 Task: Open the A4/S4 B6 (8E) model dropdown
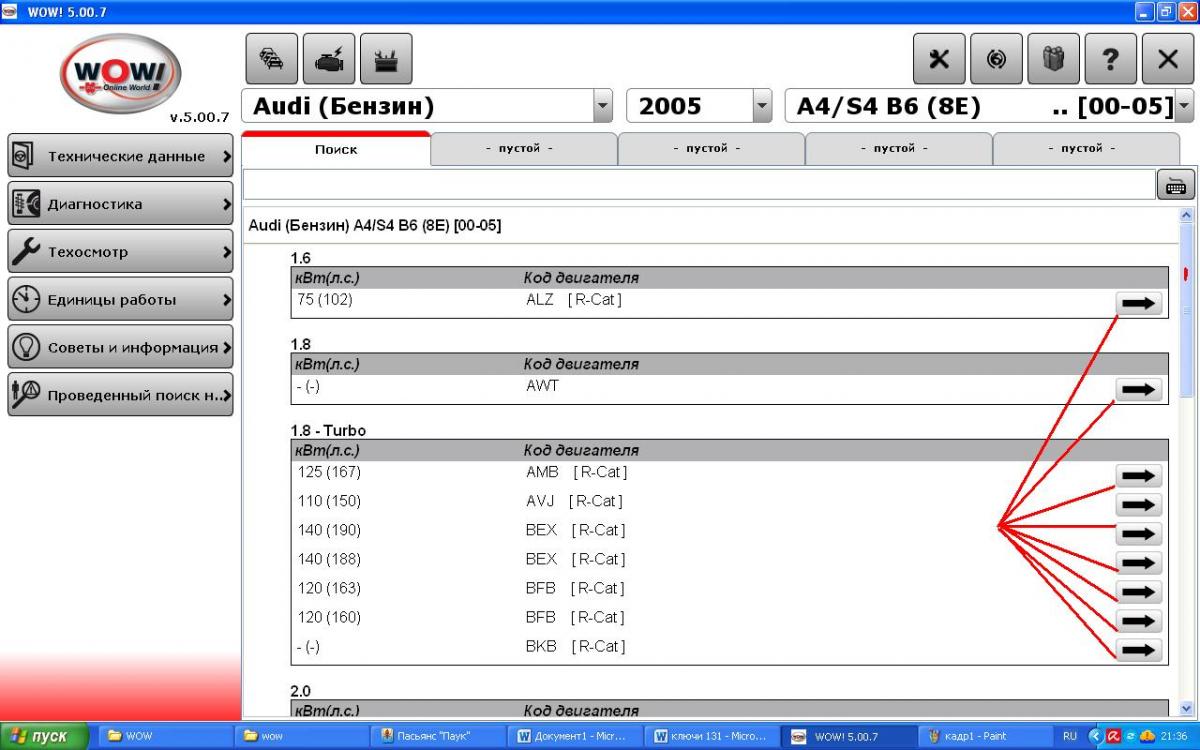click(x=1184, y=106)
